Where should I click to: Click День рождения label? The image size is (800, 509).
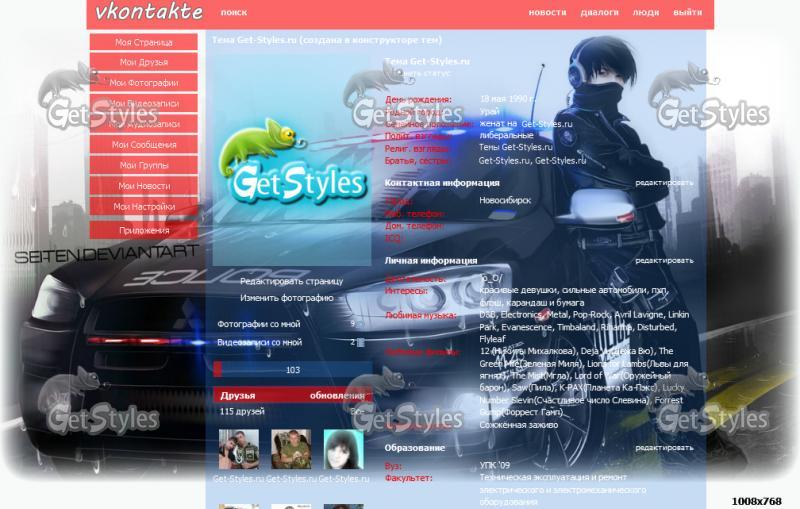point(418,99)
